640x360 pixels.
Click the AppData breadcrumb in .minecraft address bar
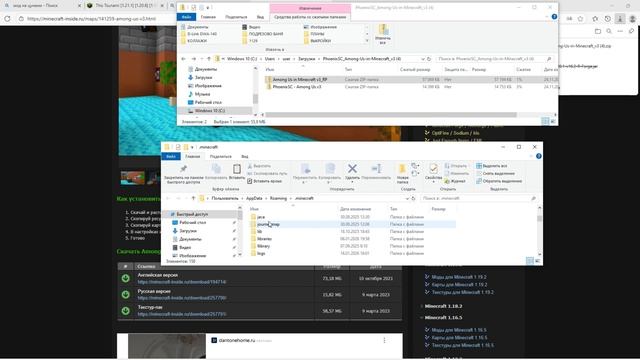tap(254, 198)
